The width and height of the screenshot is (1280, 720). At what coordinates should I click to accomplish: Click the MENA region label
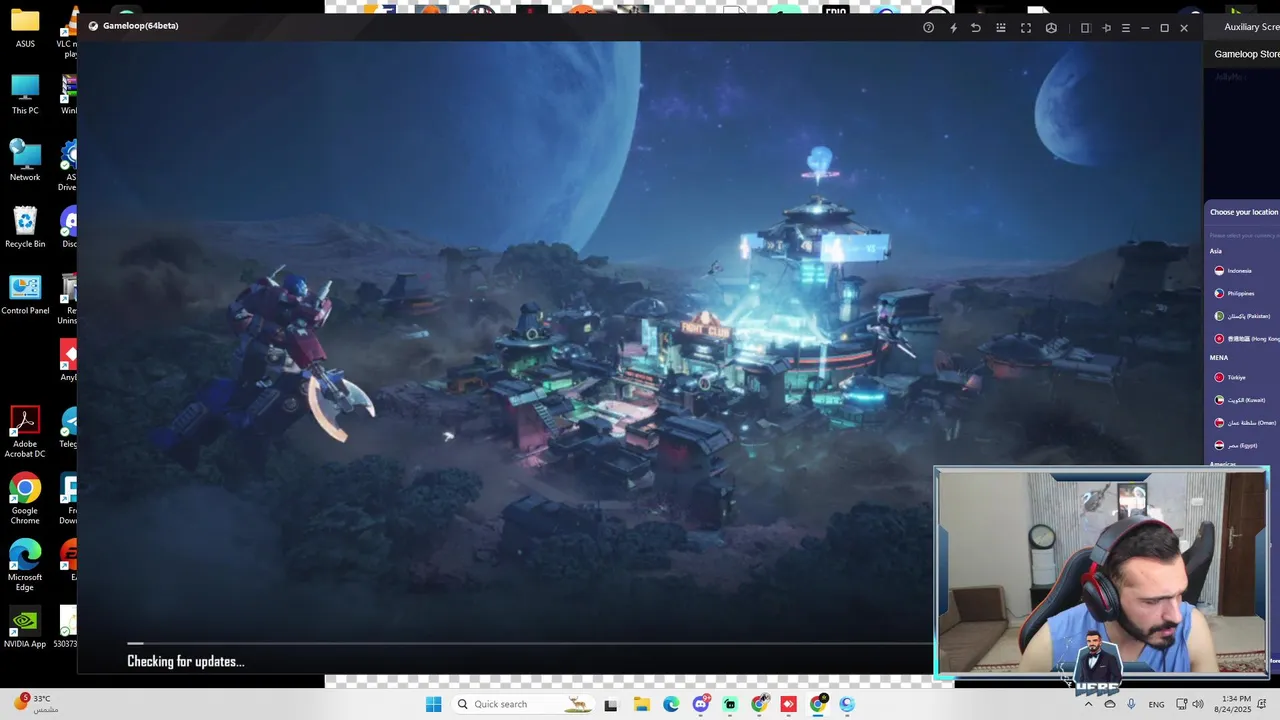[x=1219, y=357]
